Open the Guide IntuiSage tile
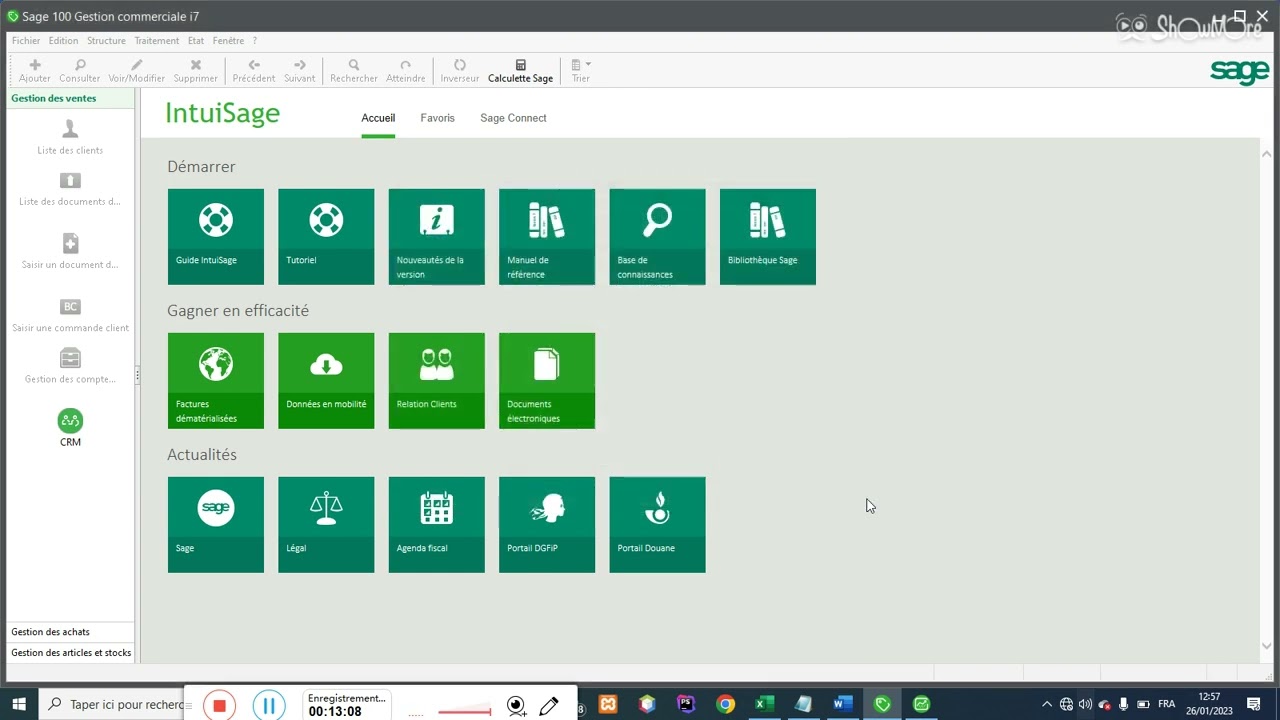Screen dimensions: 1280x720 pyautogui.click(x=216, y=237)
